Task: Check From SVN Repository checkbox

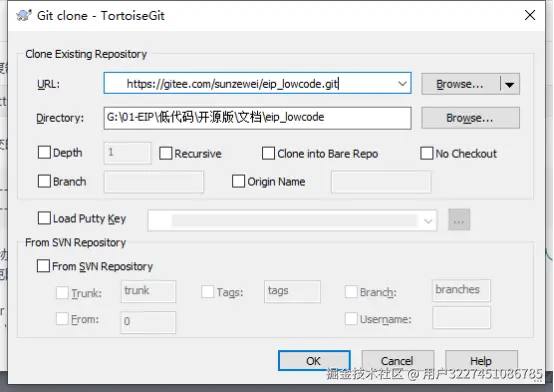Action: pyautogui.click(x=43, y=266)
